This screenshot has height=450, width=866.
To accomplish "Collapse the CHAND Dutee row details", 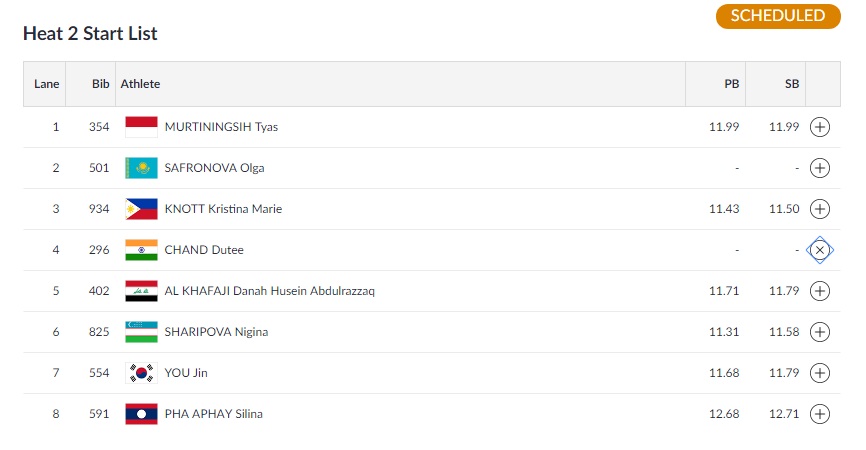I will coord(820,250).
